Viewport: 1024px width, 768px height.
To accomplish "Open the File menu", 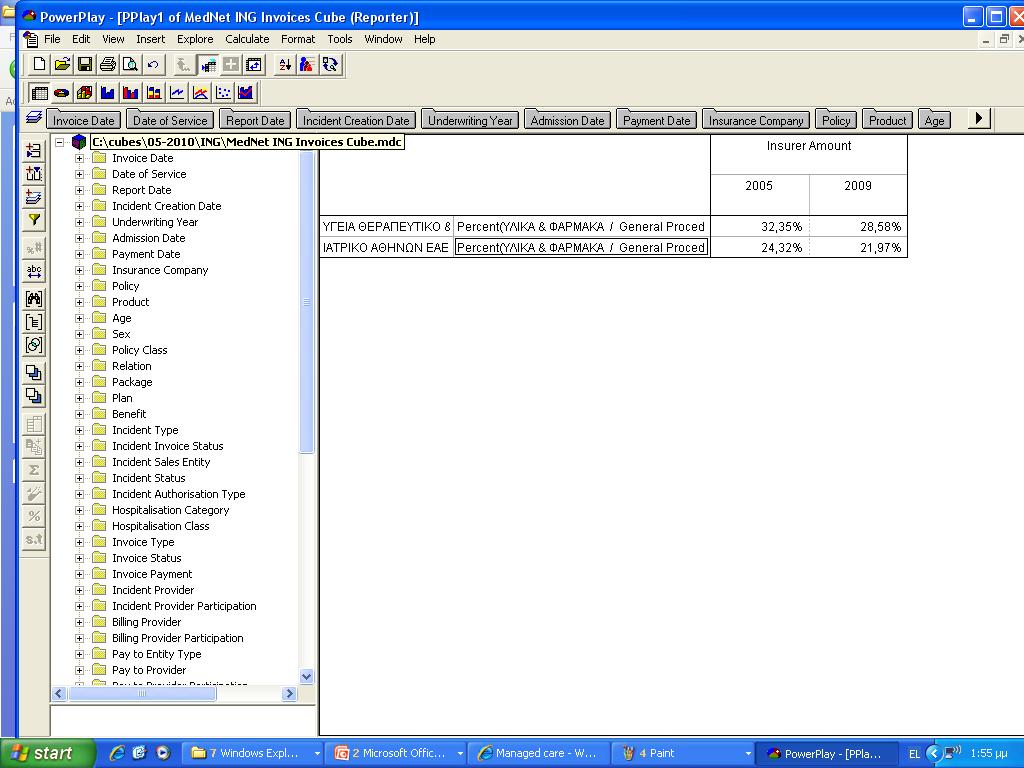I will click(x=52, y=39).
